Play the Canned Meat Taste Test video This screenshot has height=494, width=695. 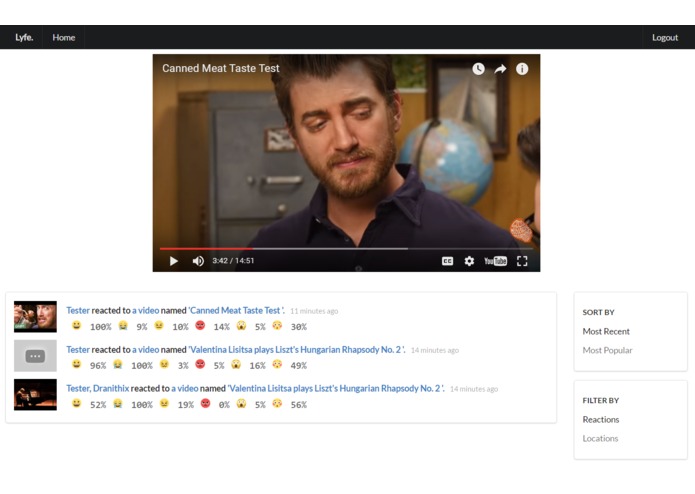point(174,261)
